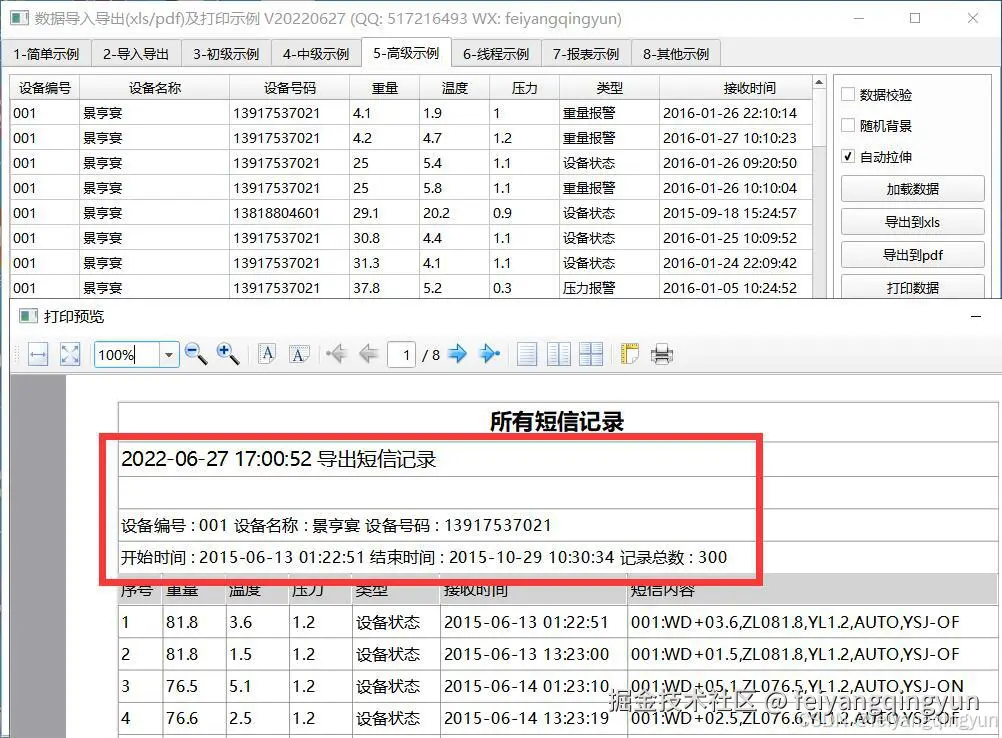Click the 类型 column header in the table
Screen dimensions: 1002x738
pos(610,88)
